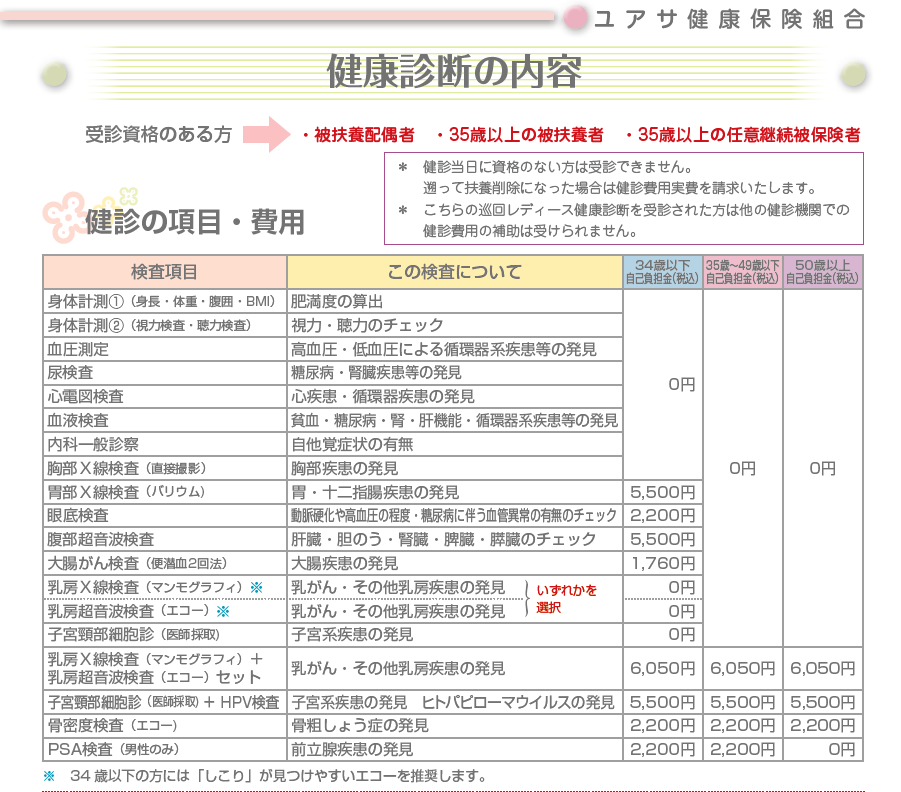Click the notice box about 健診当日 eligibility
Image resolution: width=901 pixels, height=792 pixels.
pyautogui.click(x=624, y=198)
